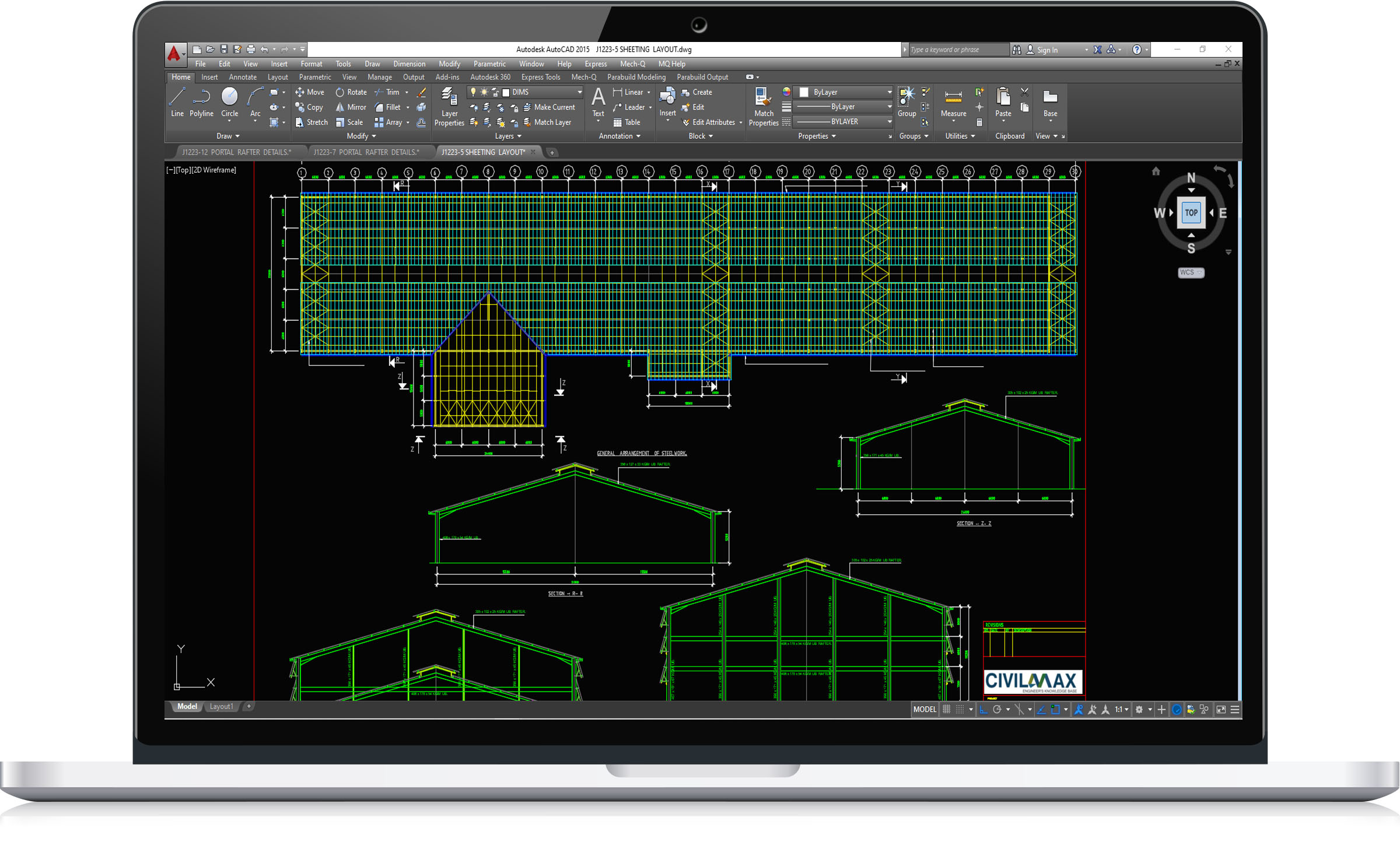Image resolution: width=1400 pixels, height=842 pixels.
Task: Switch to the Layout1 tab
Action: [x=221, y=706]
